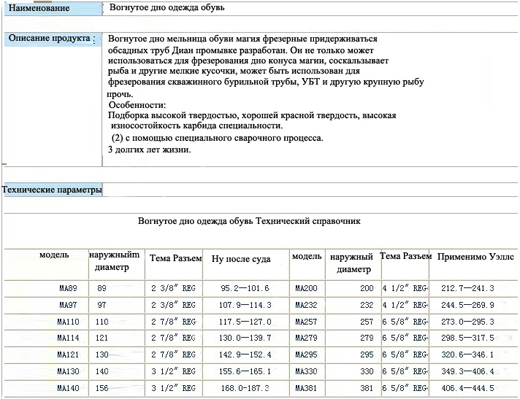Select the Ну после суда column header
This screenshot has height=399, width=520.
pos(241,259)
